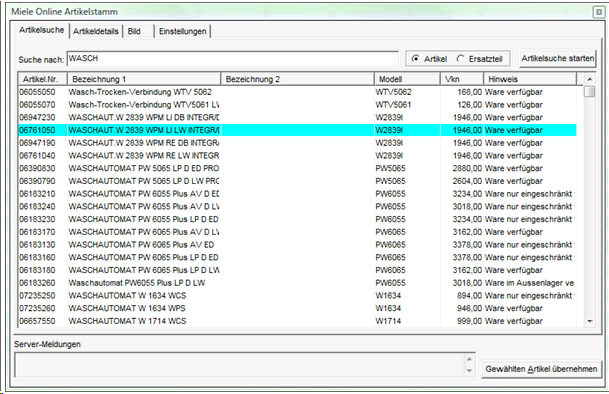Click the results list scroll-down arrow
Image resolution: width=609 pixels, height=394 pixels.
coord(590,321)
